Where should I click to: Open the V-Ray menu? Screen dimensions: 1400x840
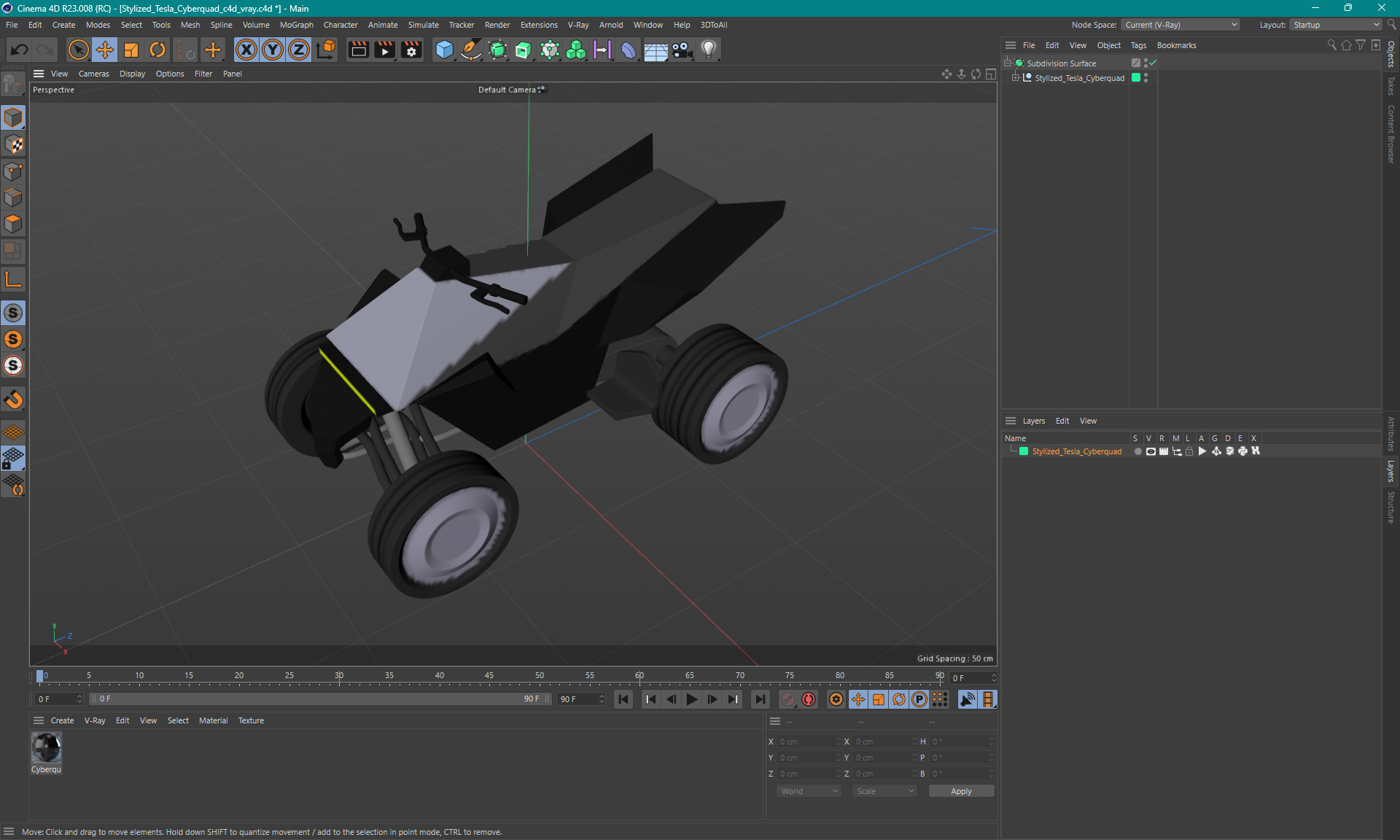pos(578,25)
